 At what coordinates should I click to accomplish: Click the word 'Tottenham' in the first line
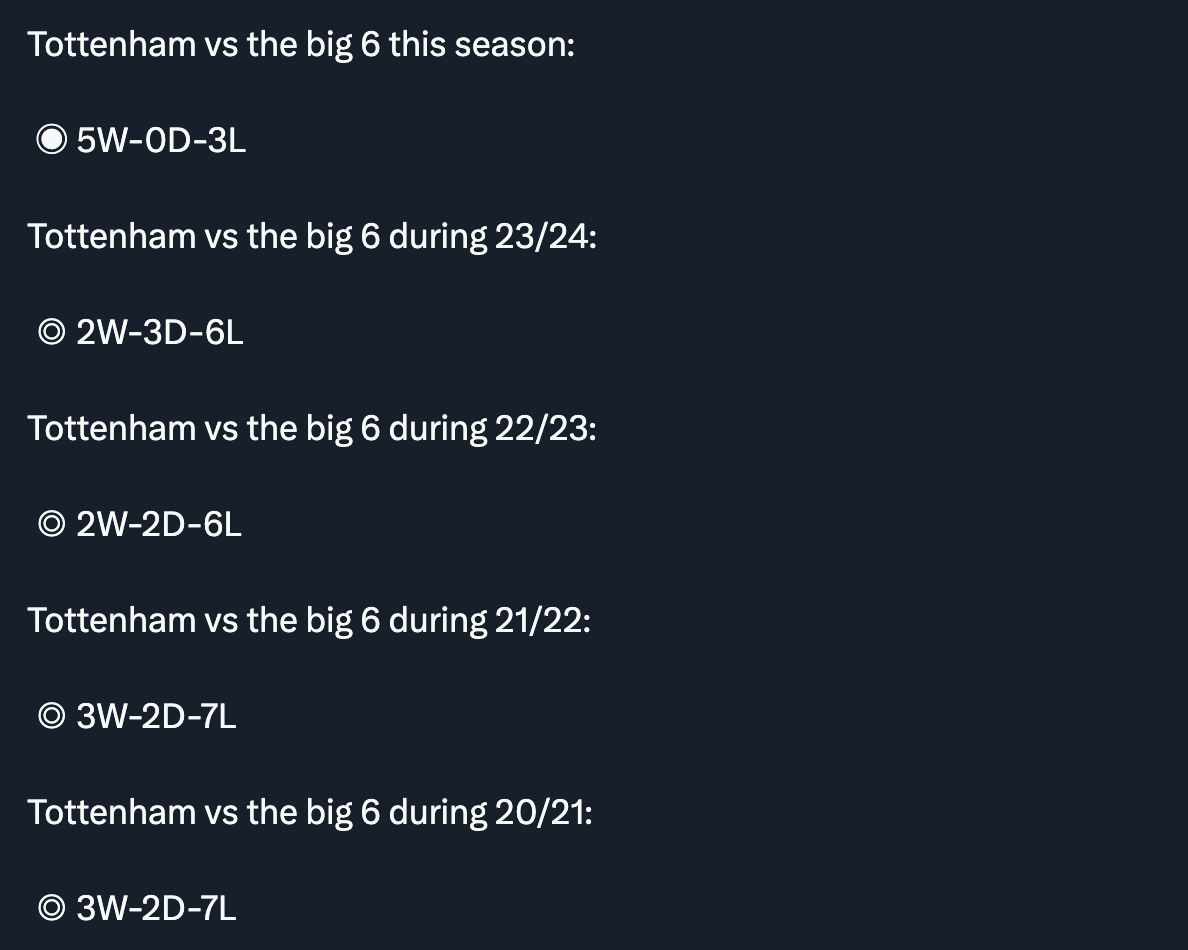(x=112, y=45)
